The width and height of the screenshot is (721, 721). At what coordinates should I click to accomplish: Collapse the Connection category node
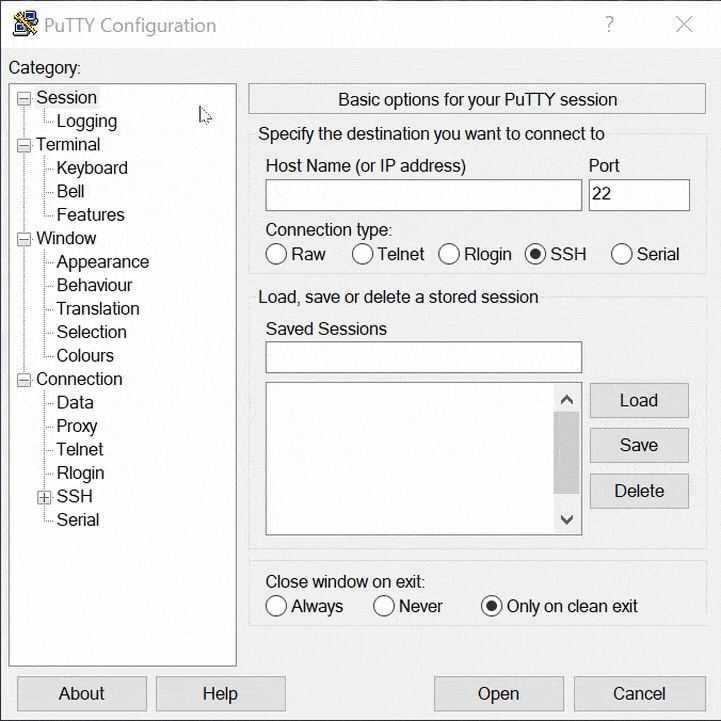coord(24,380)
